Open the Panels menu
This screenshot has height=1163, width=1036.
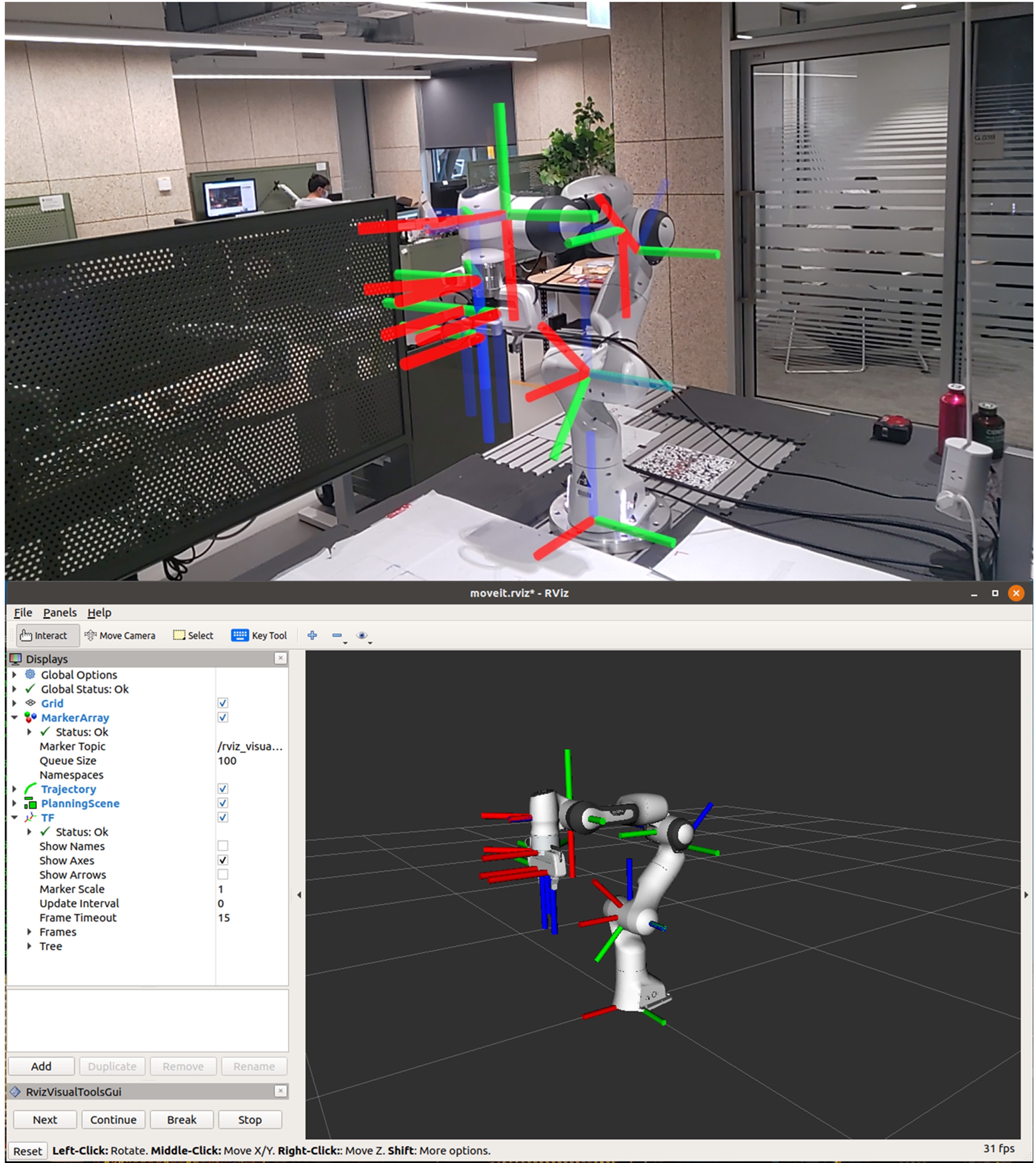coord(60,612)
